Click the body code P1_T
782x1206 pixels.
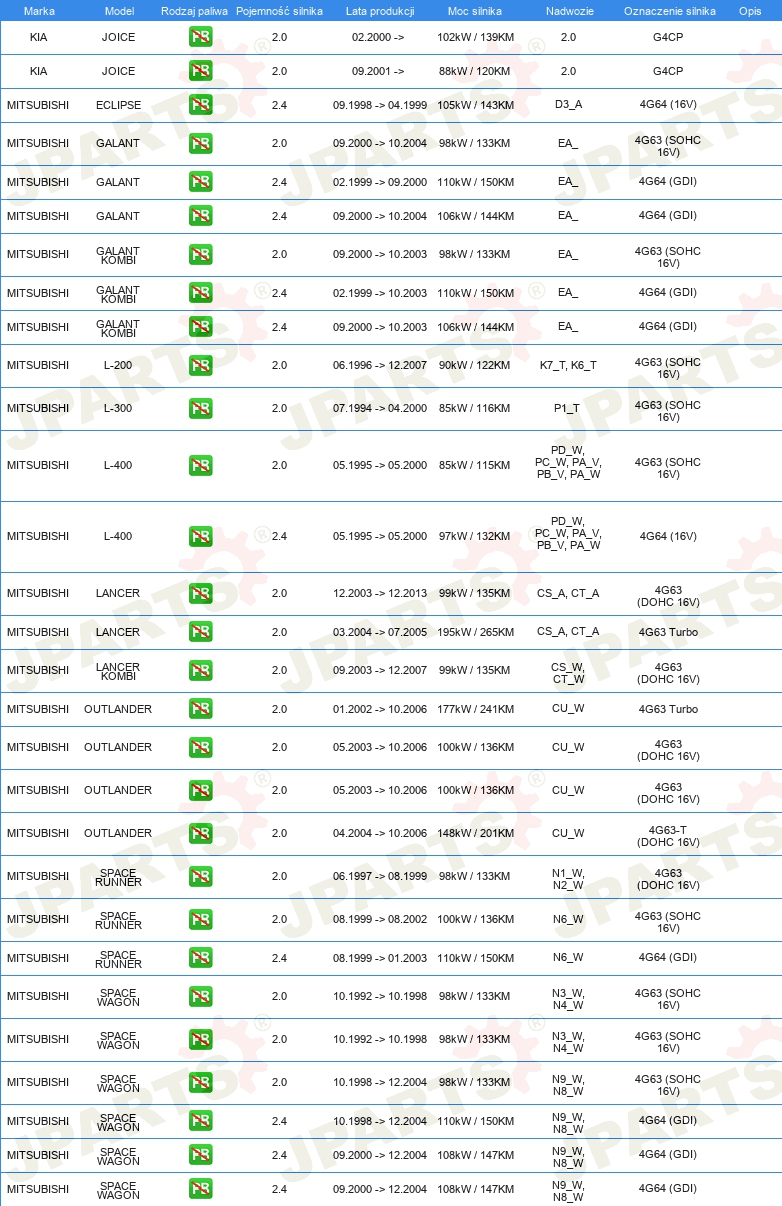pyautogui.click(x=568, y=409)
